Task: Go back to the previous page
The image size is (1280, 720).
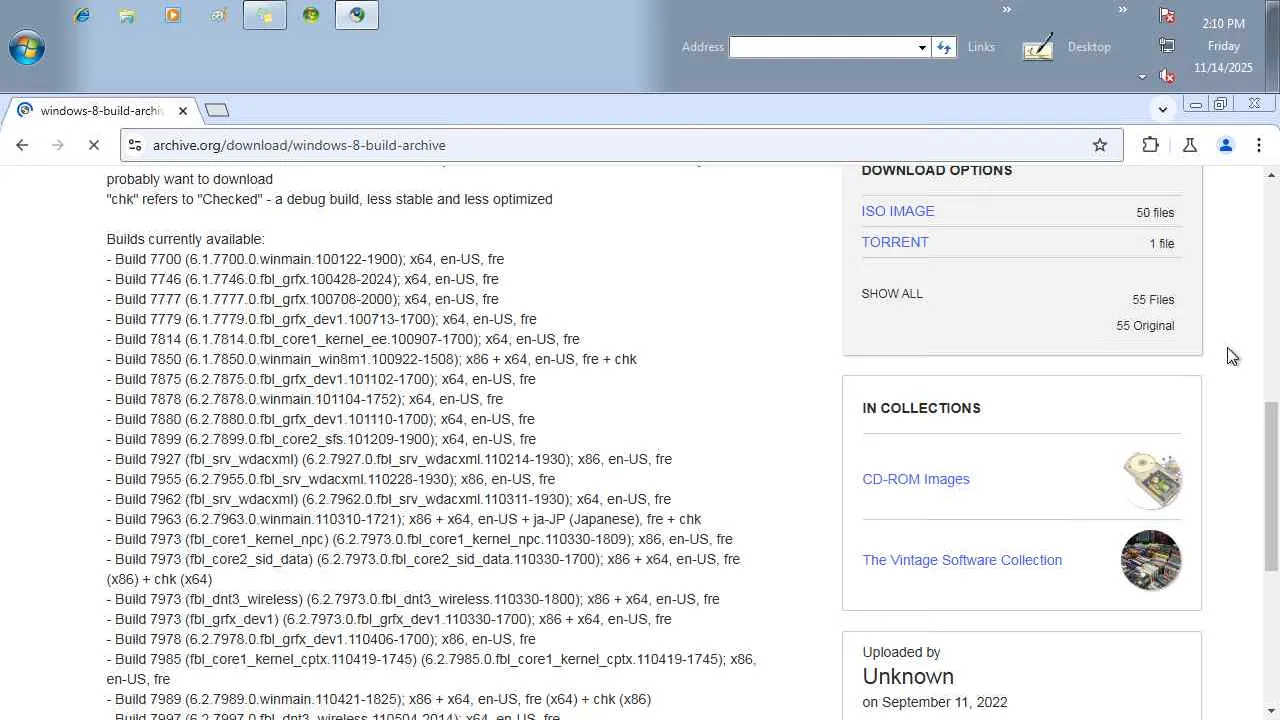Action: pyautogui.click(x=22, y=145)
